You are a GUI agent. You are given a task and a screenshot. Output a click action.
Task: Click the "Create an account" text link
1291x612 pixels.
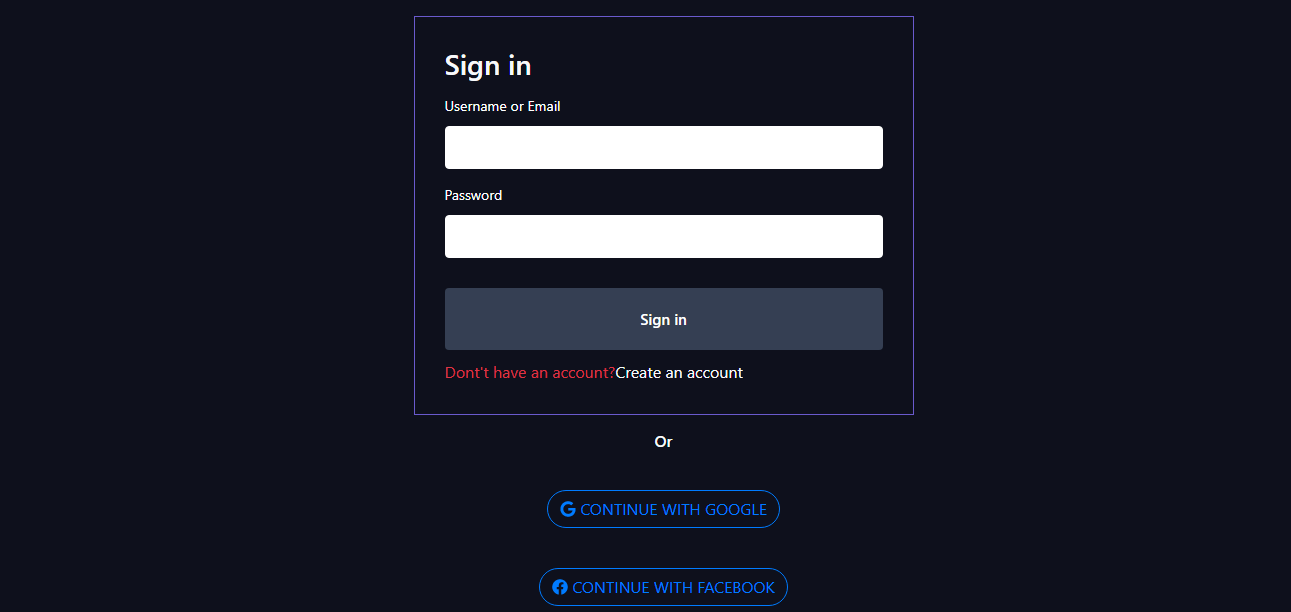point(679,372)
